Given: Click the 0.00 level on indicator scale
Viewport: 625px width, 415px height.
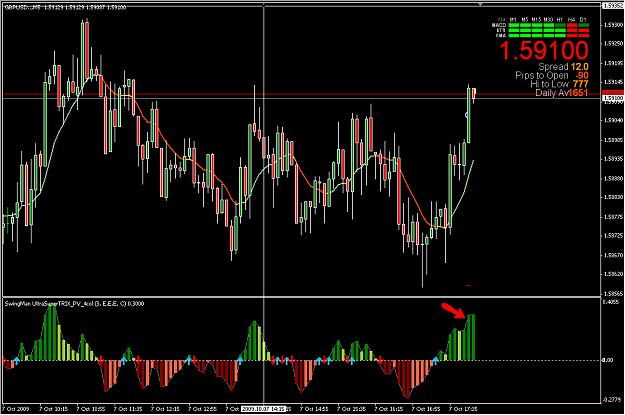Looking at the screenshot, I should 607,360.
